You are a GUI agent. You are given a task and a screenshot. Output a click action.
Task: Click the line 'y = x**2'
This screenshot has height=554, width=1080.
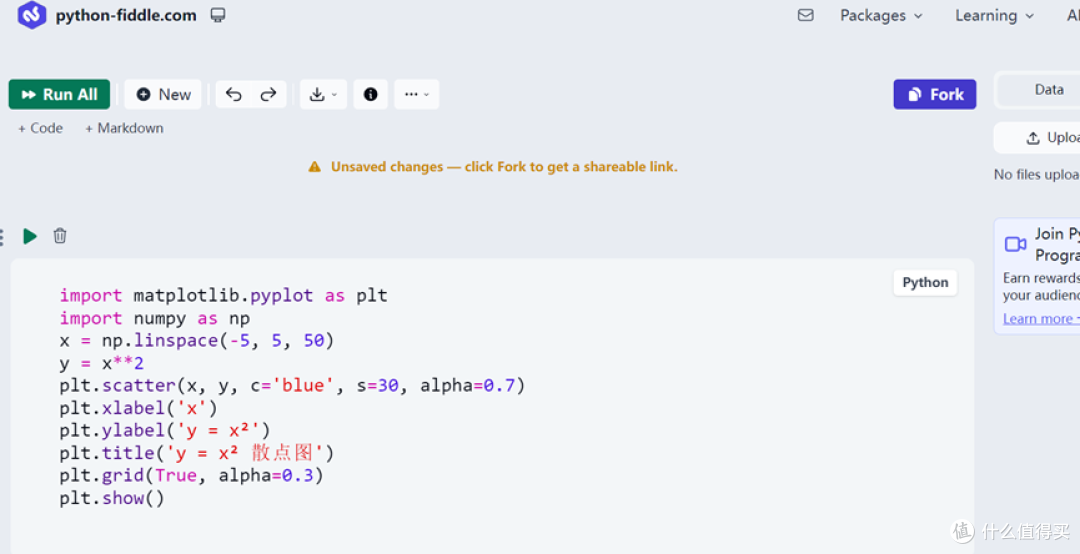tap(101, 363)
